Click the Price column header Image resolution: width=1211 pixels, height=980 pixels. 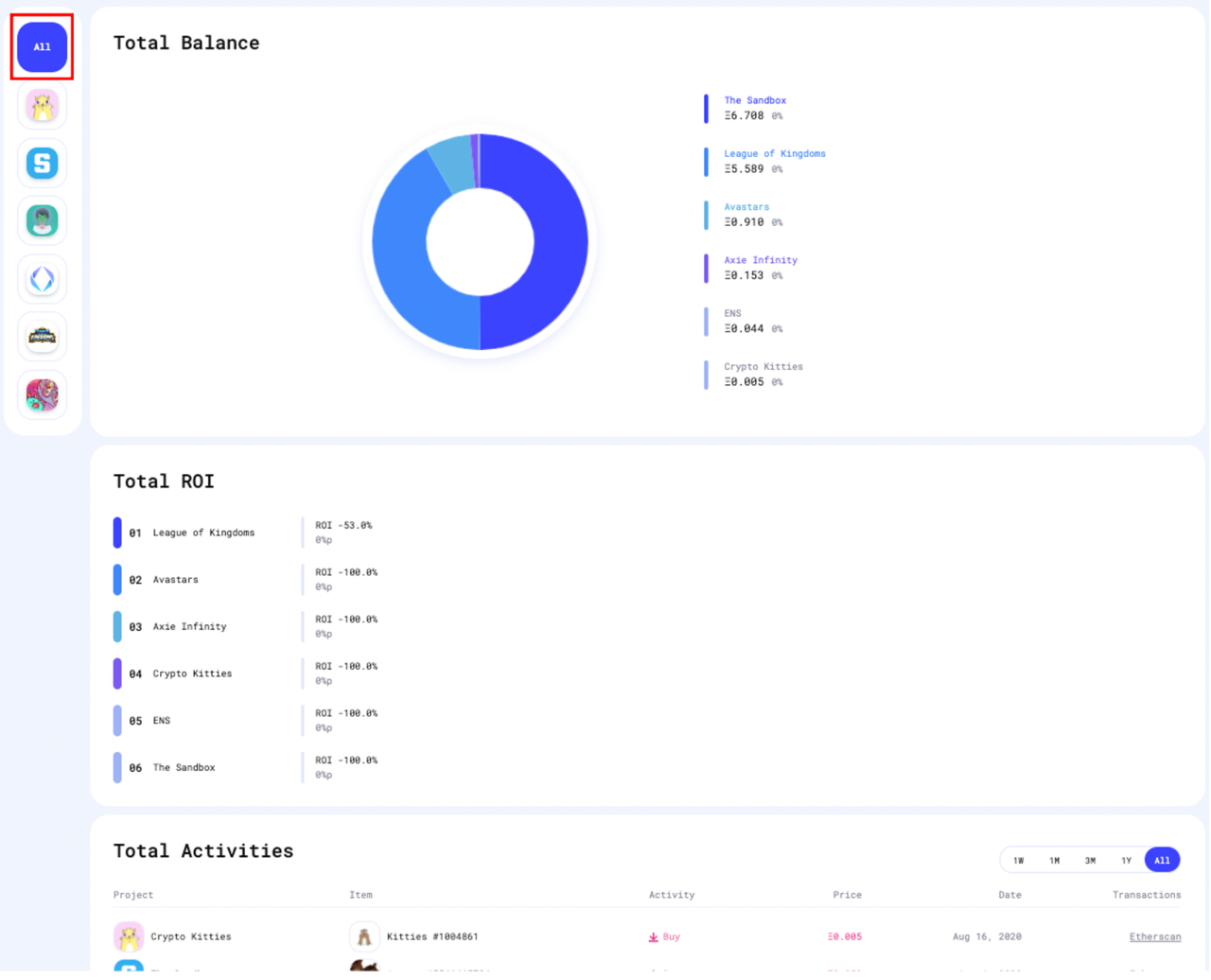pyautogui.click(x=847, y=895)
